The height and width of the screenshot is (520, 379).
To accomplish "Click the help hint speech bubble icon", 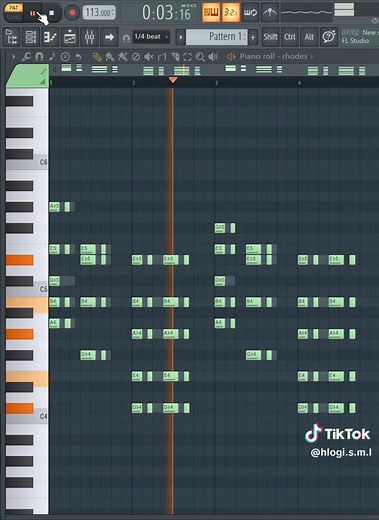I will [329, 37].
